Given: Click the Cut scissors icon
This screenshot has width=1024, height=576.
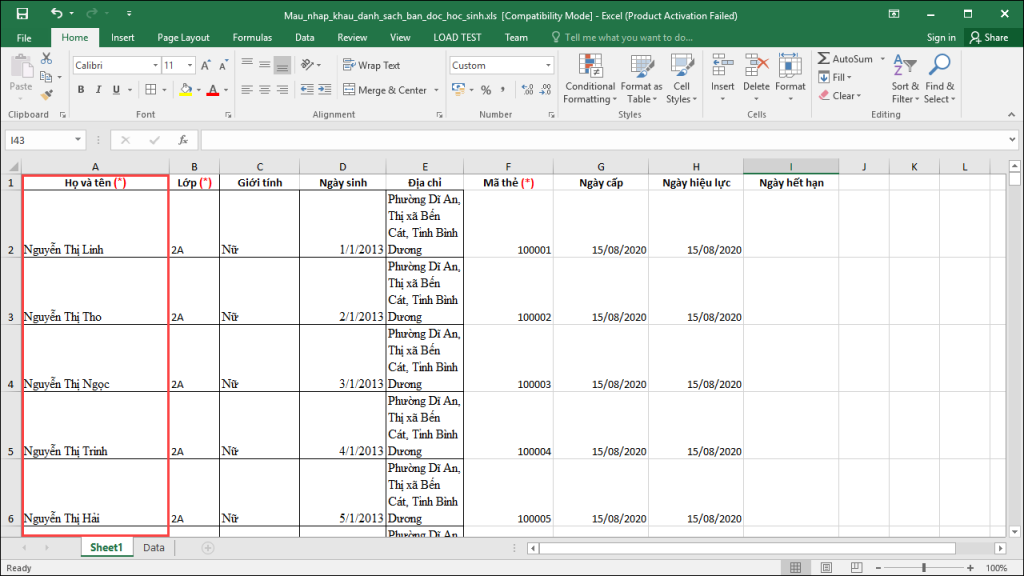Looking at the screenshot, I should click(x=46, y=60).
